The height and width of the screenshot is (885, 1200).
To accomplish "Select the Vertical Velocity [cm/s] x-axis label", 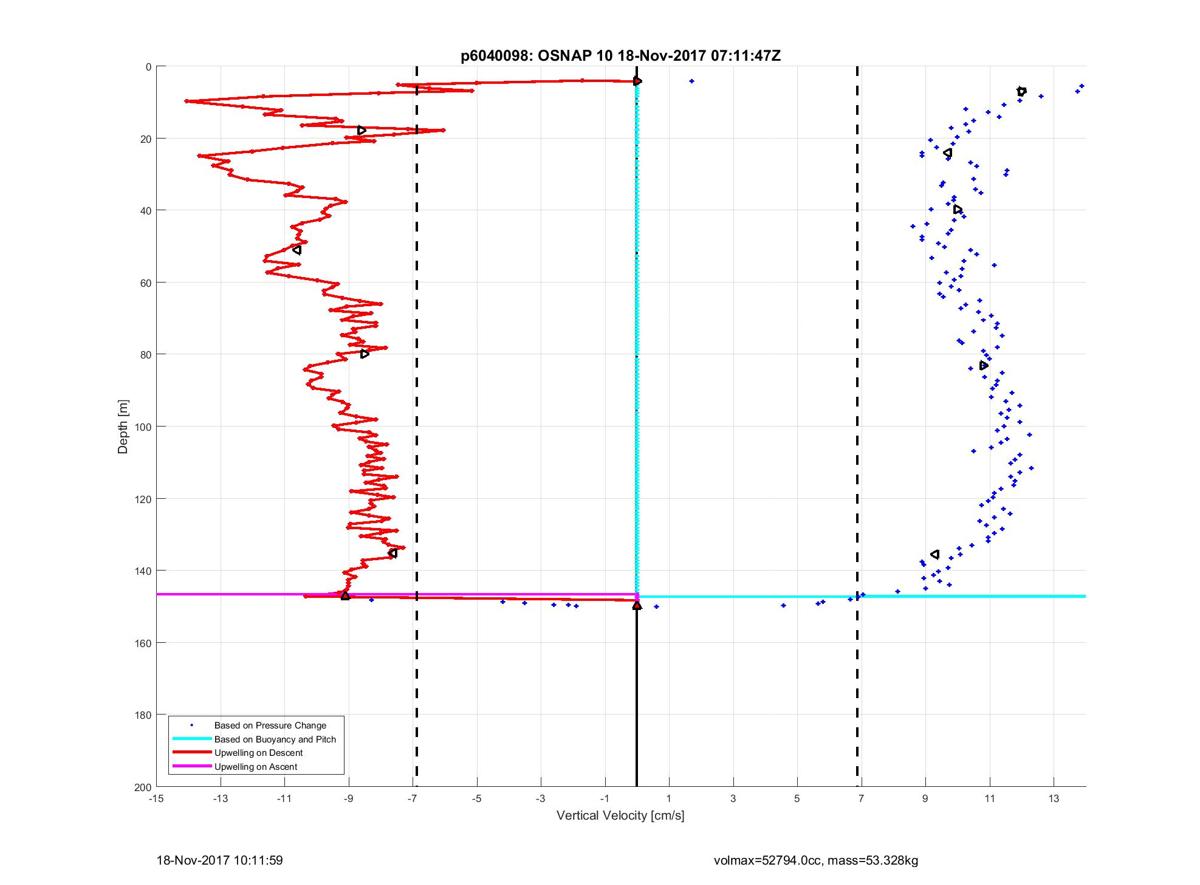I will click(620, 816).
